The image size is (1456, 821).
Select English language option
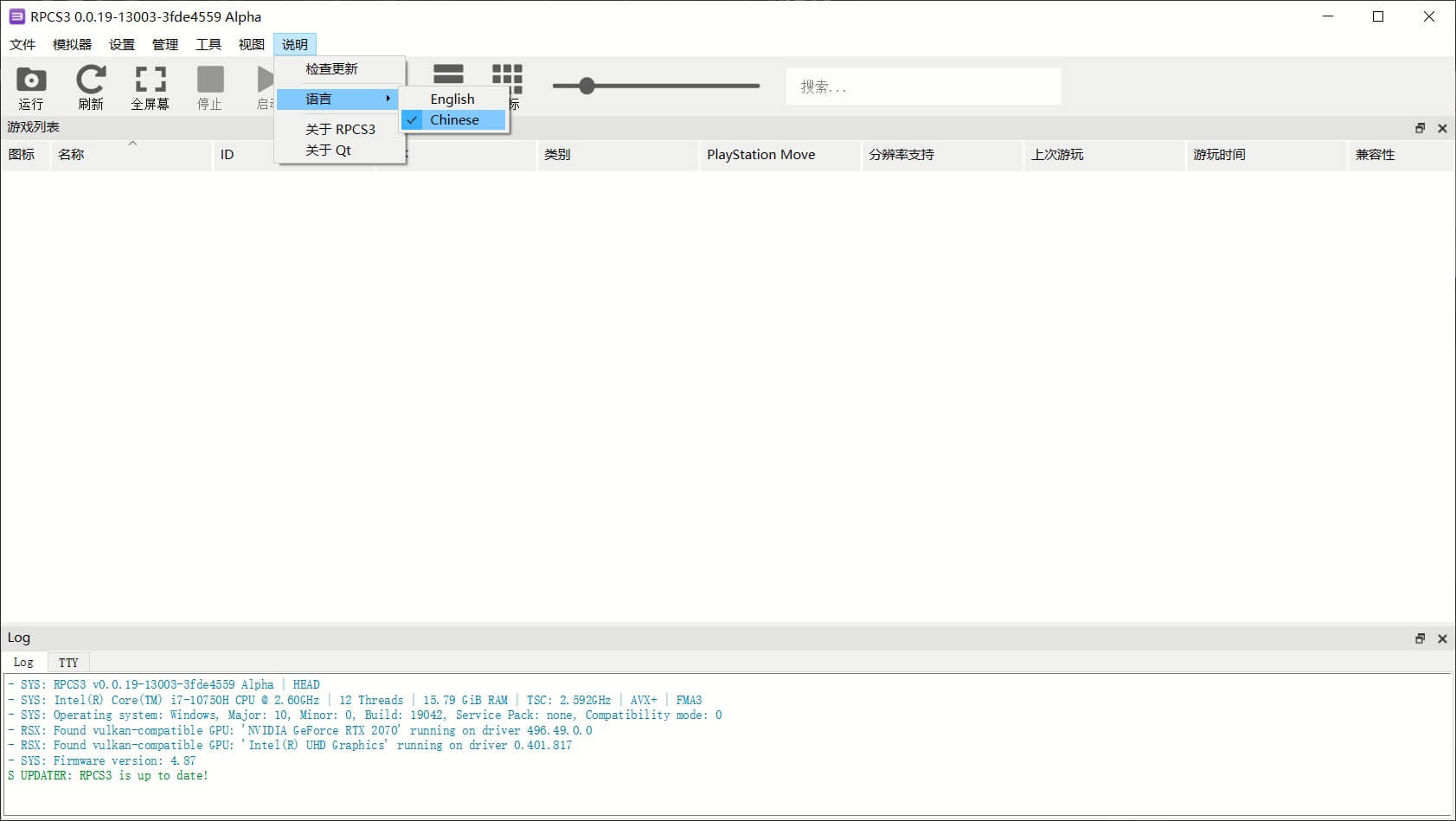coord(452,99)
